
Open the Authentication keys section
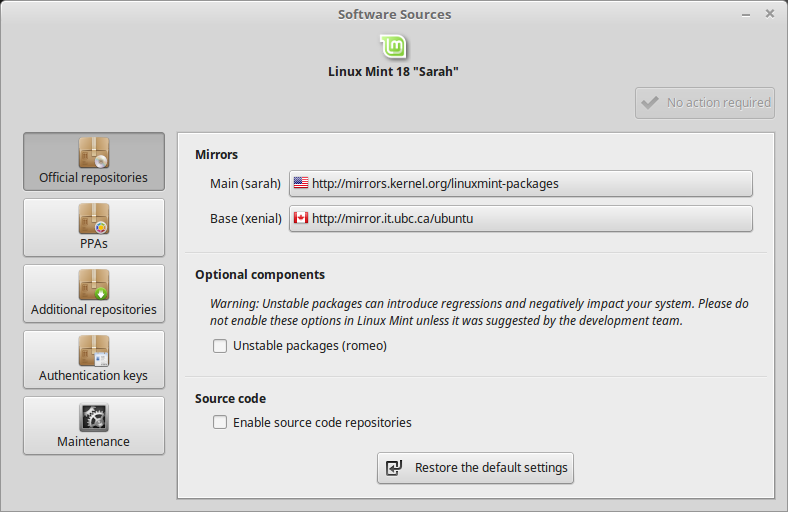pyautogui.click(x=94, y=360)
